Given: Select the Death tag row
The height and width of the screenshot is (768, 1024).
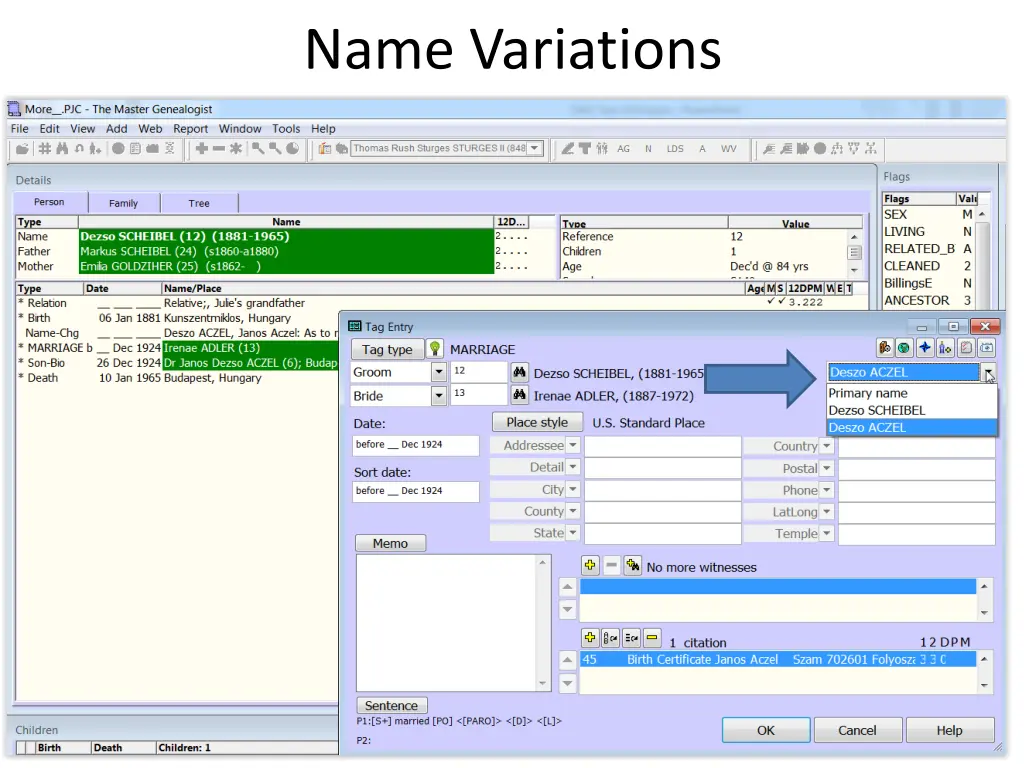Looking at the screenshot, I should (x=176, y=378).
